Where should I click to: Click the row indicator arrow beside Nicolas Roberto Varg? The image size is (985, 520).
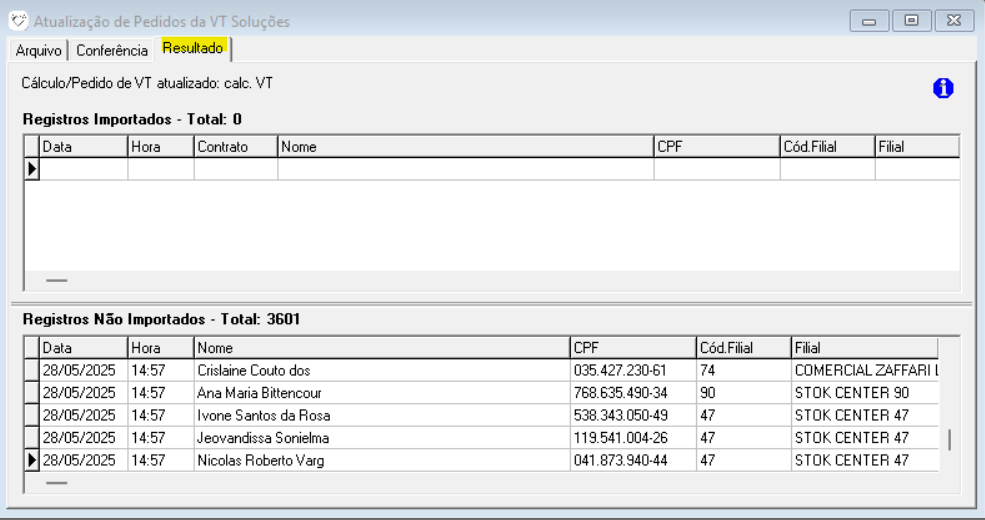(x=32, y=461)
